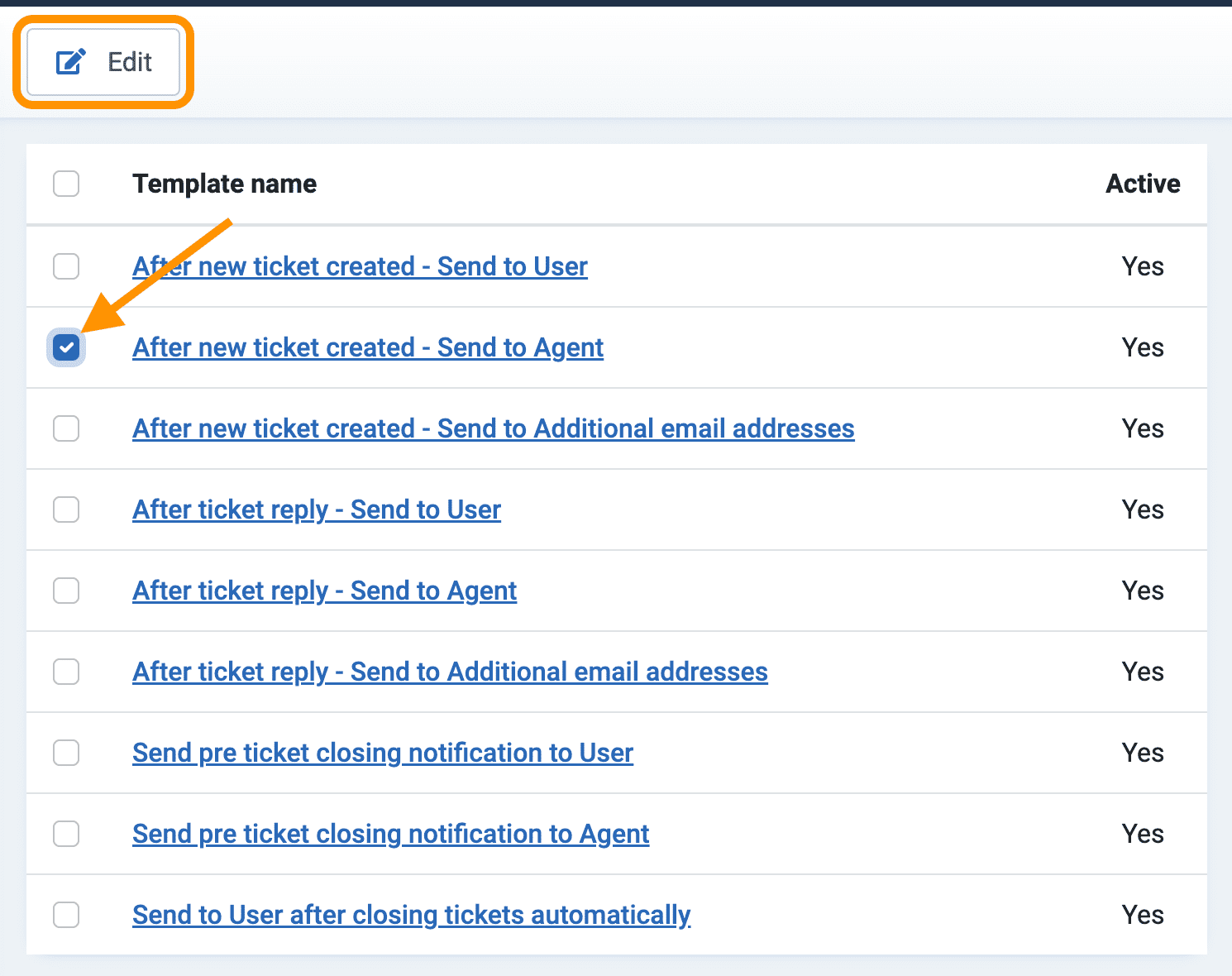
Task: Check the pre closing notification to Agent box
Action: 66,834
